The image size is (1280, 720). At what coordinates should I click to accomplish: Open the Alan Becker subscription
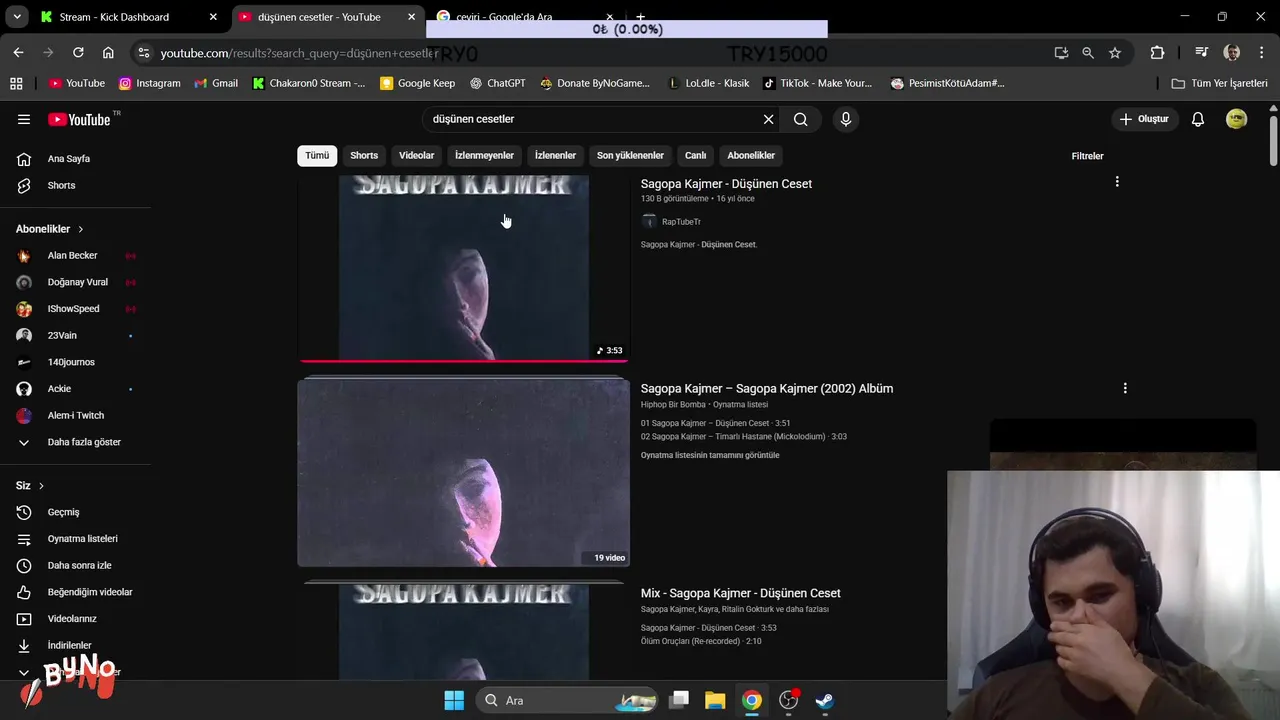75,256
